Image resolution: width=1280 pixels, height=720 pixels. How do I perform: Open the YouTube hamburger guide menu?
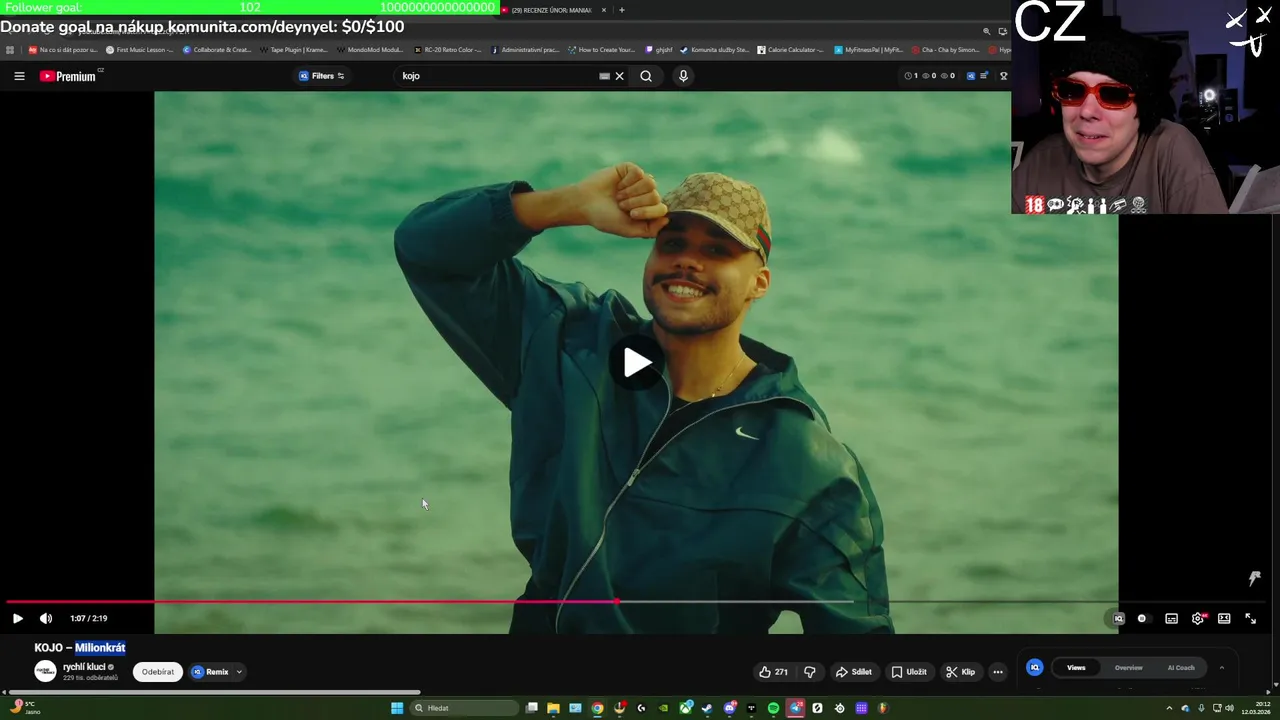coord(19,76)
